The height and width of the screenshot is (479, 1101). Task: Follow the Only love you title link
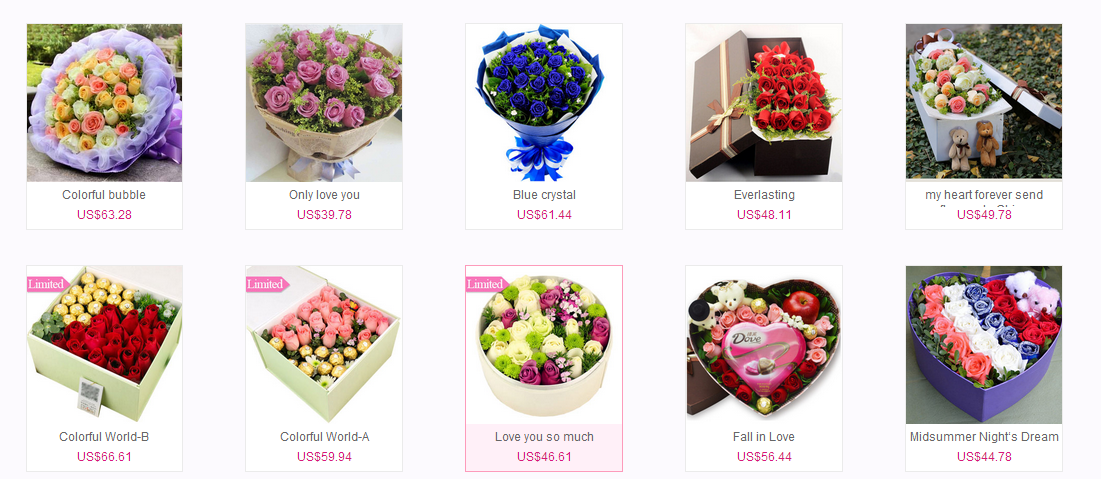click(x=324, y=195)
